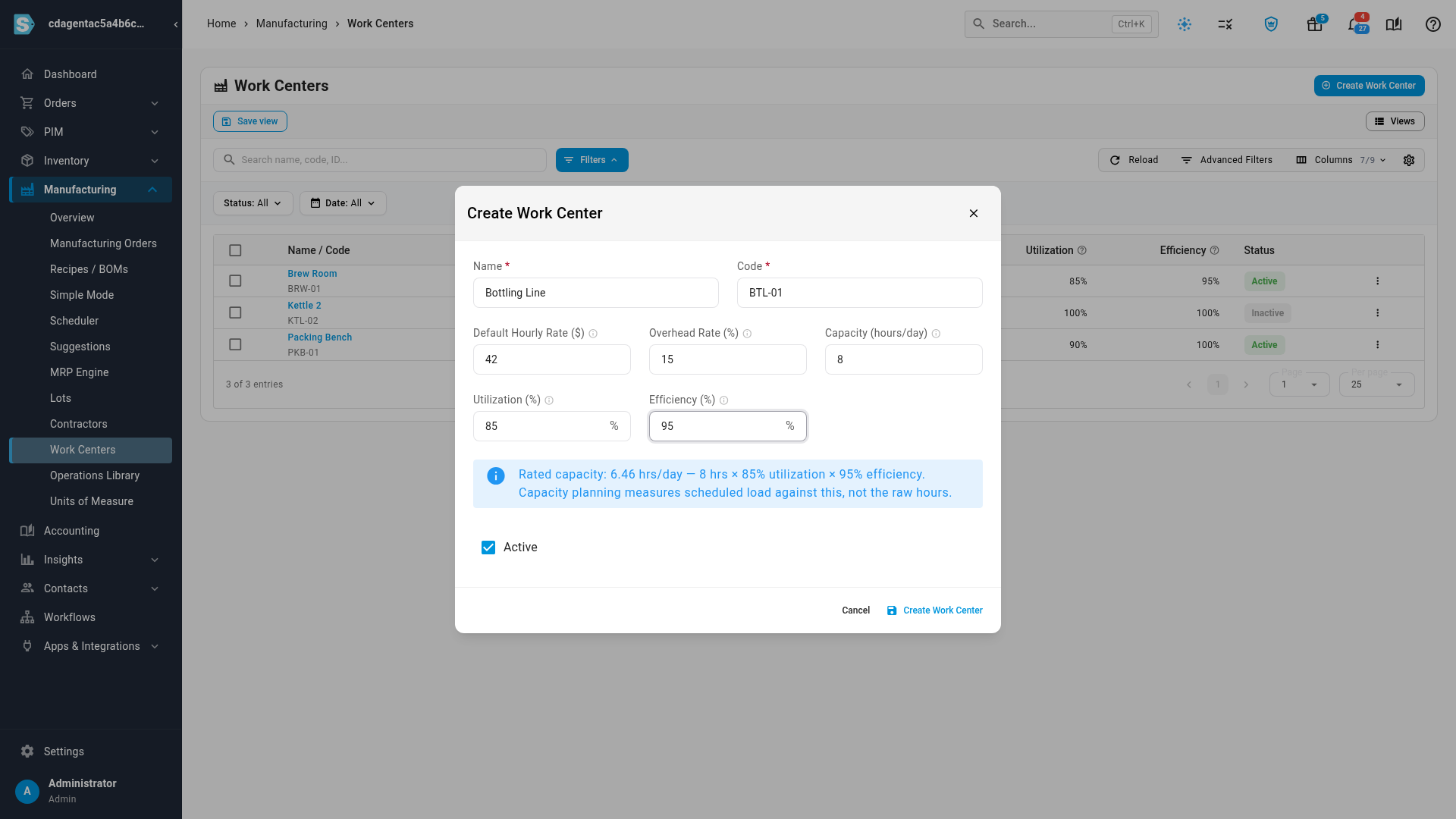Open the Brew Room work center link
The height and width of the screenshot is (819, 1456).
(312, 274)
